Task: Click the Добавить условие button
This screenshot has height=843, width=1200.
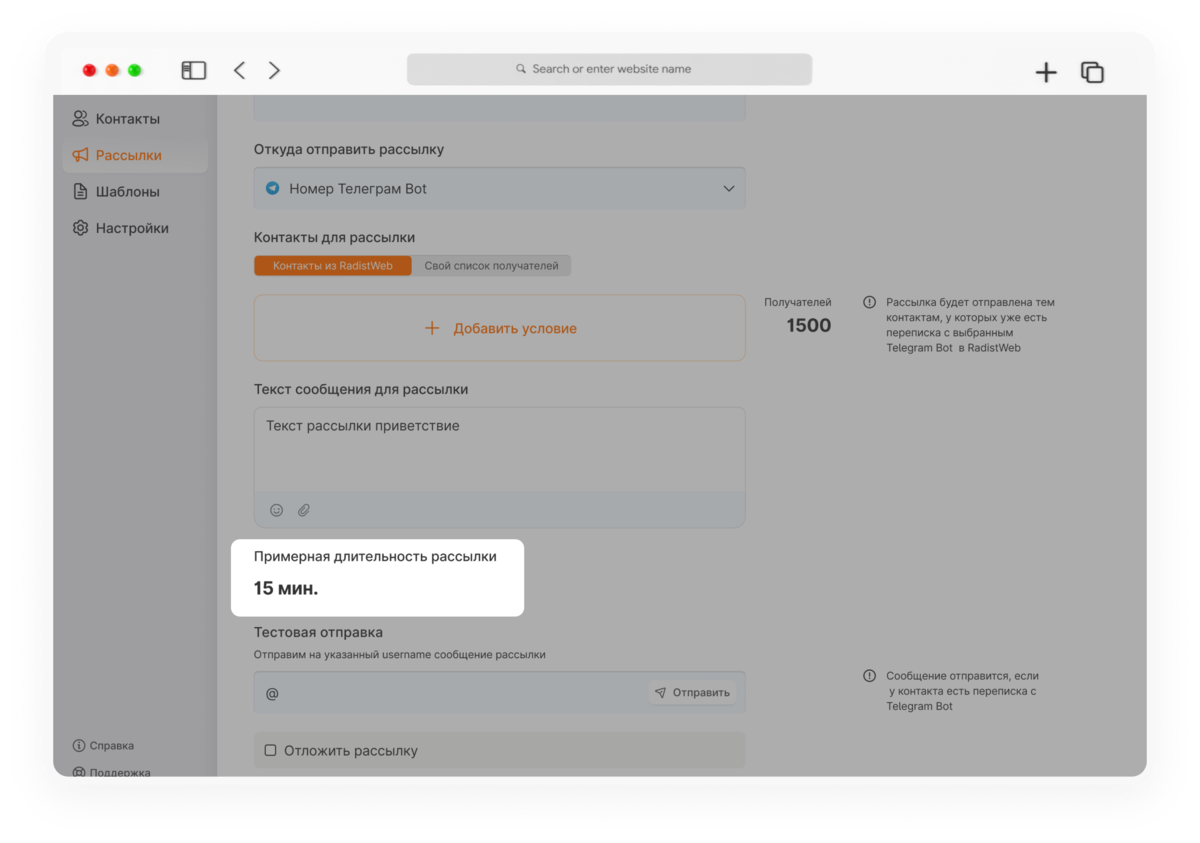Action: click(499, 328)
